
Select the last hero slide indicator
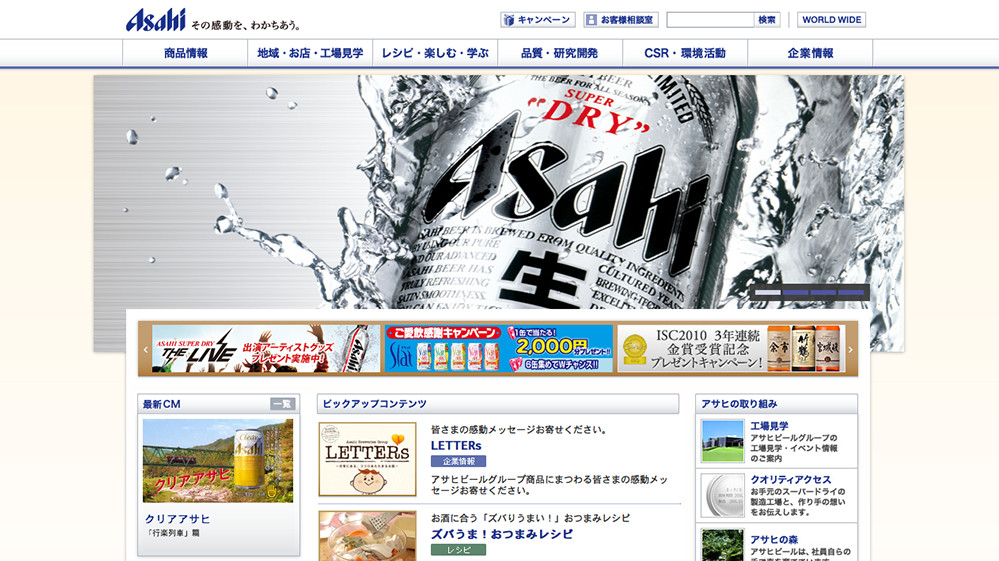(851, 293)
